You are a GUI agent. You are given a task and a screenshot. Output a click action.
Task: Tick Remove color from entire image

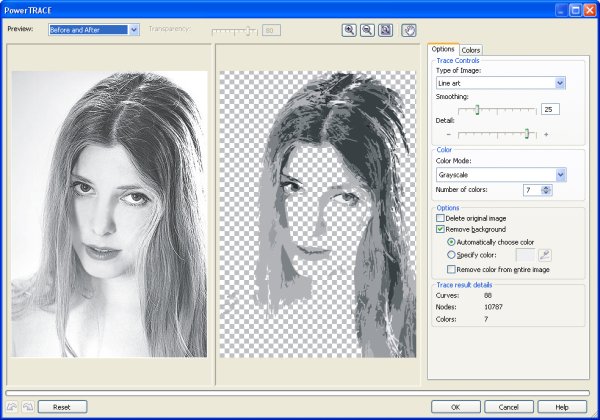point(451,270)
